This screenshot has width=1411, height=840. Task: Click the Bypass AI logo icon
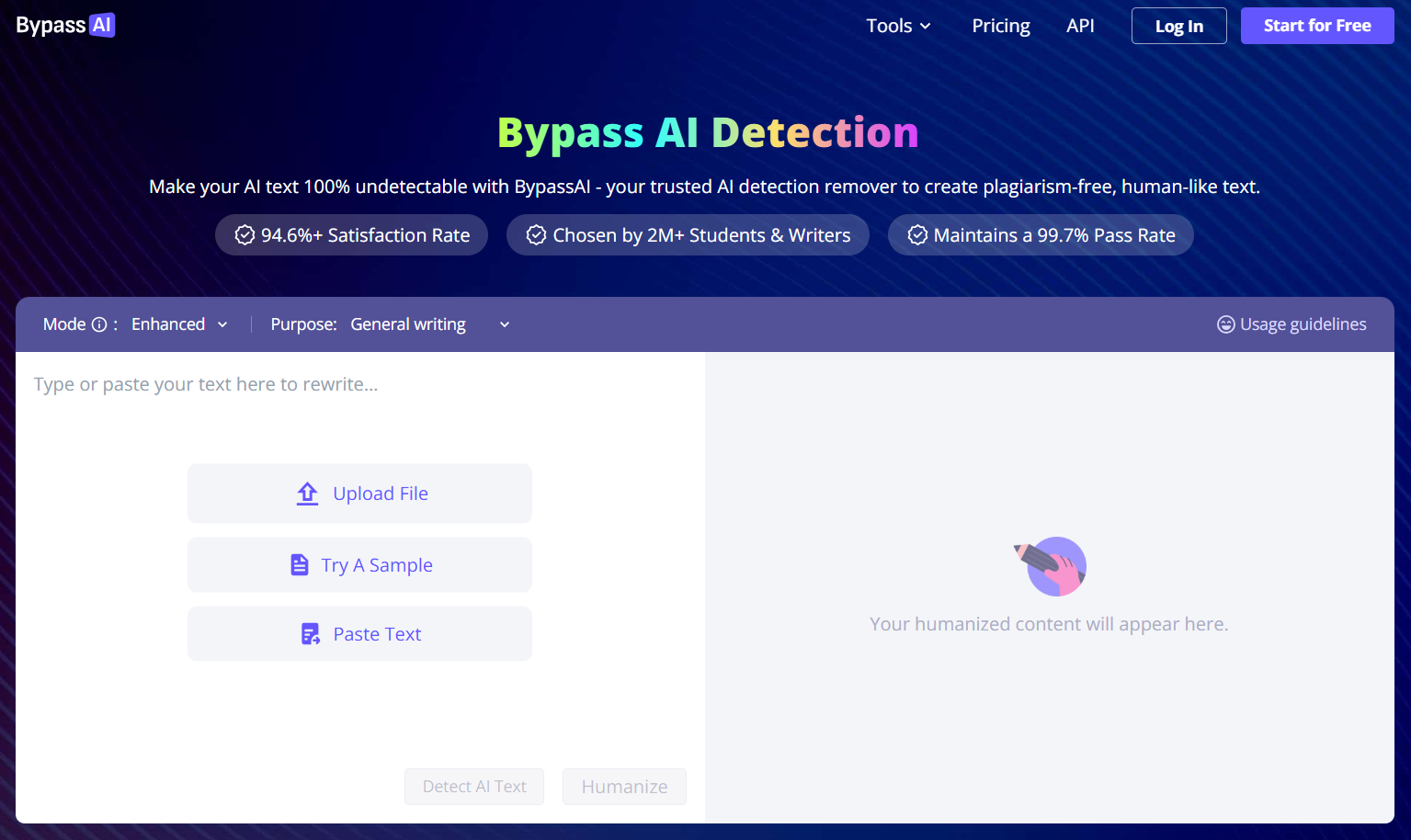(x=101, y=25)
